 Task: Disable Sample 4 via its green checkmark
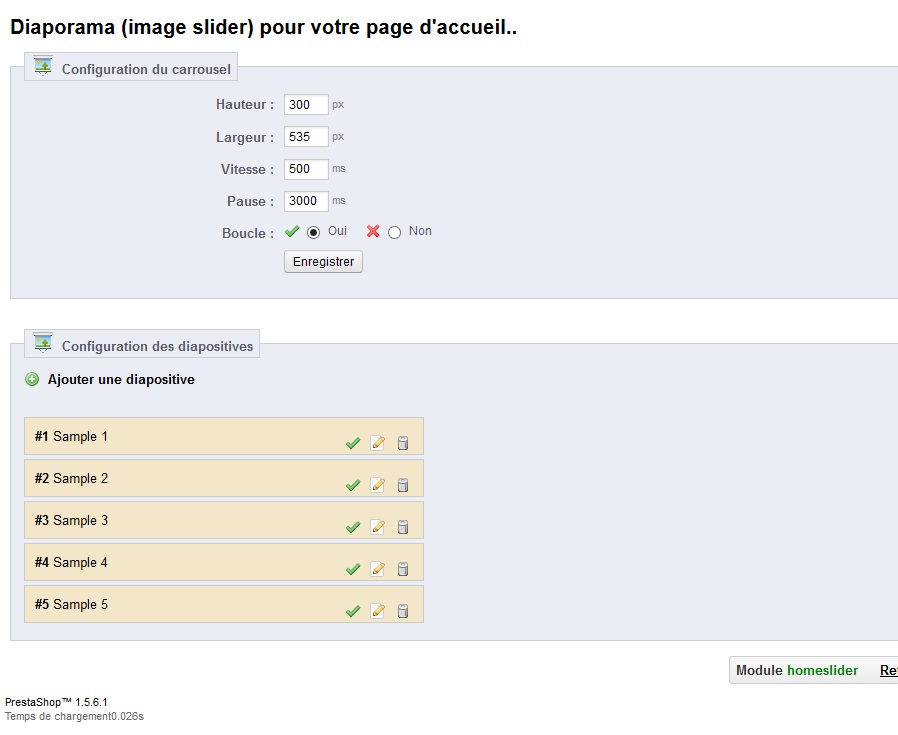point(353,569)
